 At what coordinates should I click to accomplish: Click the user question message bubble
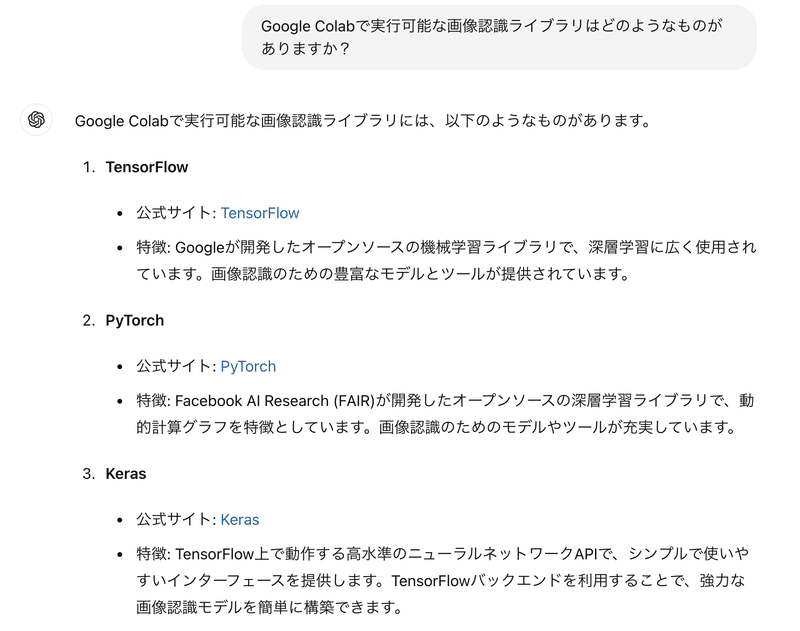click(x=499, y=37)
